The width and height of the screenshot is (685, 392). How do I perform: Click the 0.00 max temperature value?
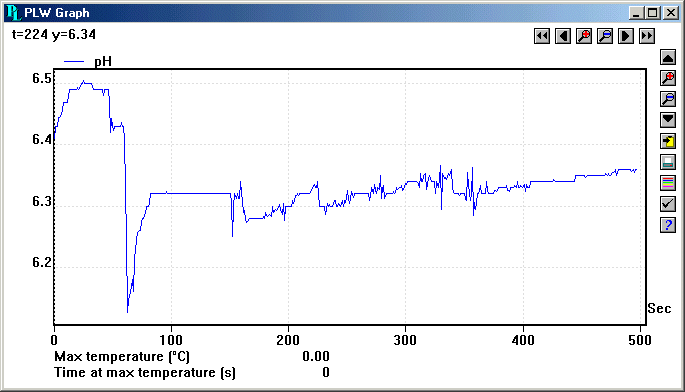coord(316,357)
